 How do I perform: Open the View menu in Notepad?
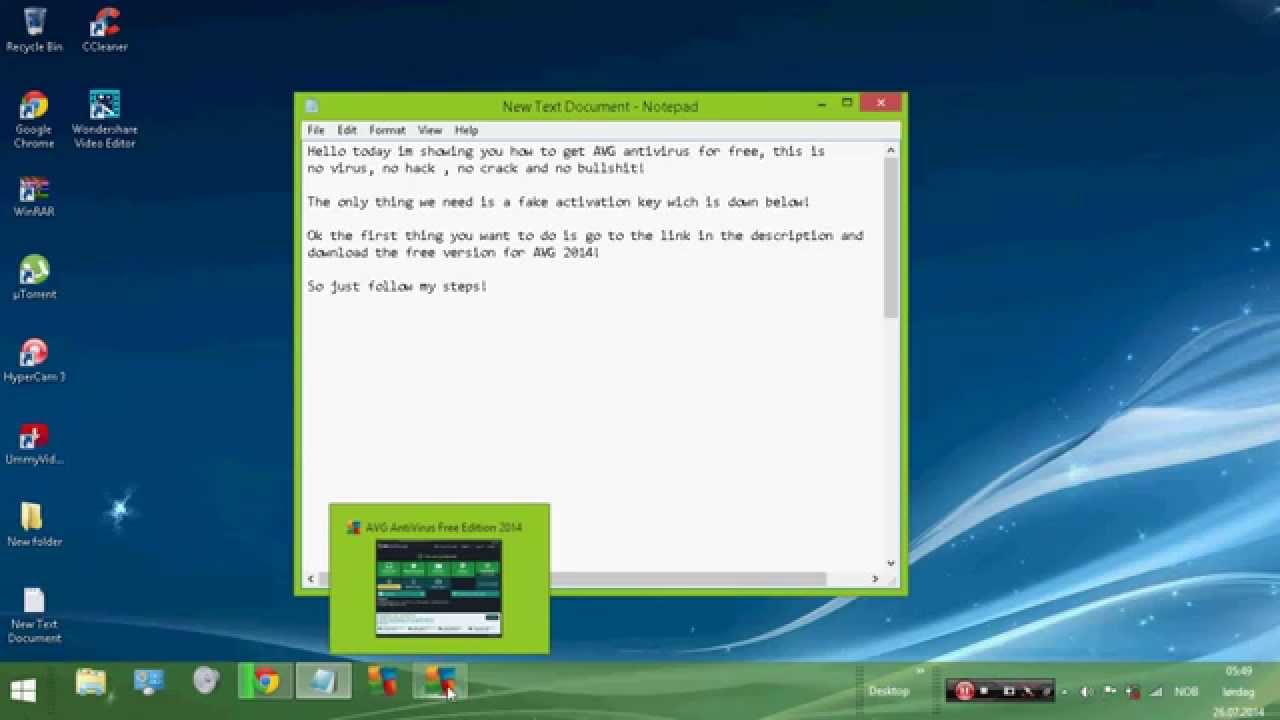(430, 130)
